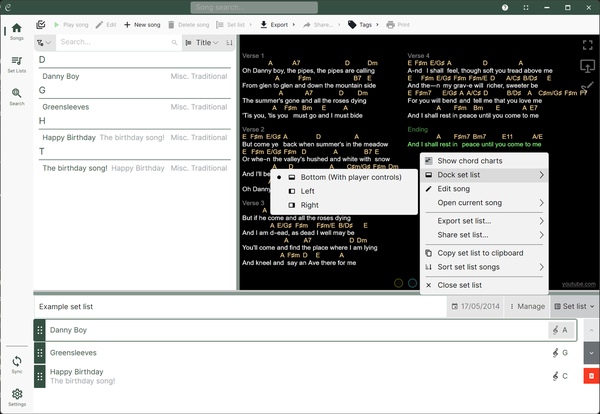Open the Set Lists sidebar page

[x=16, y=64]
